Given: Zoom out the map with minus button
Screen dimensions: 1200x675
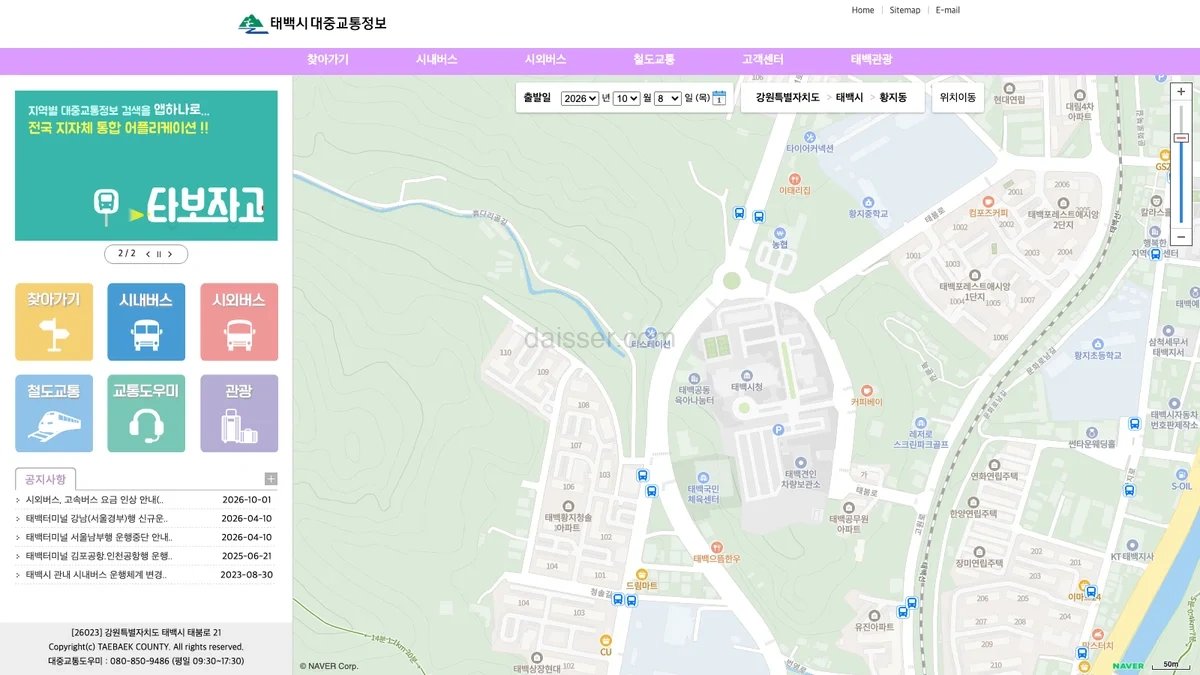Looking at the screenshot, I should pos(1181,237).
